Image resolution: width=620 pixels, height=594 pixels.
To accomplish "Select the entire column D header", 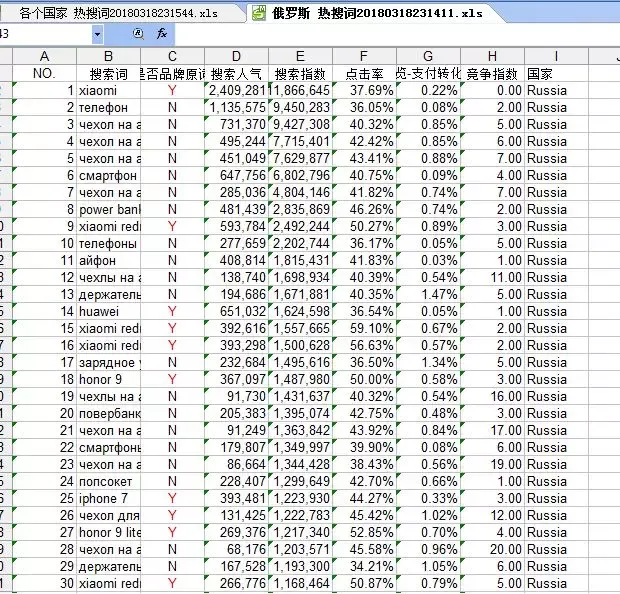I will (236, 57).
